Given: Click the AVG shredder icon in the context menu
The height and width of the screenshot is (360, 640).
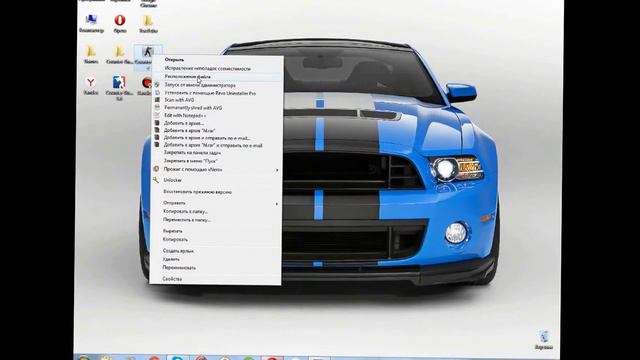Looking at the screenshot, I should pyautogui.click(x=157, y=107).
